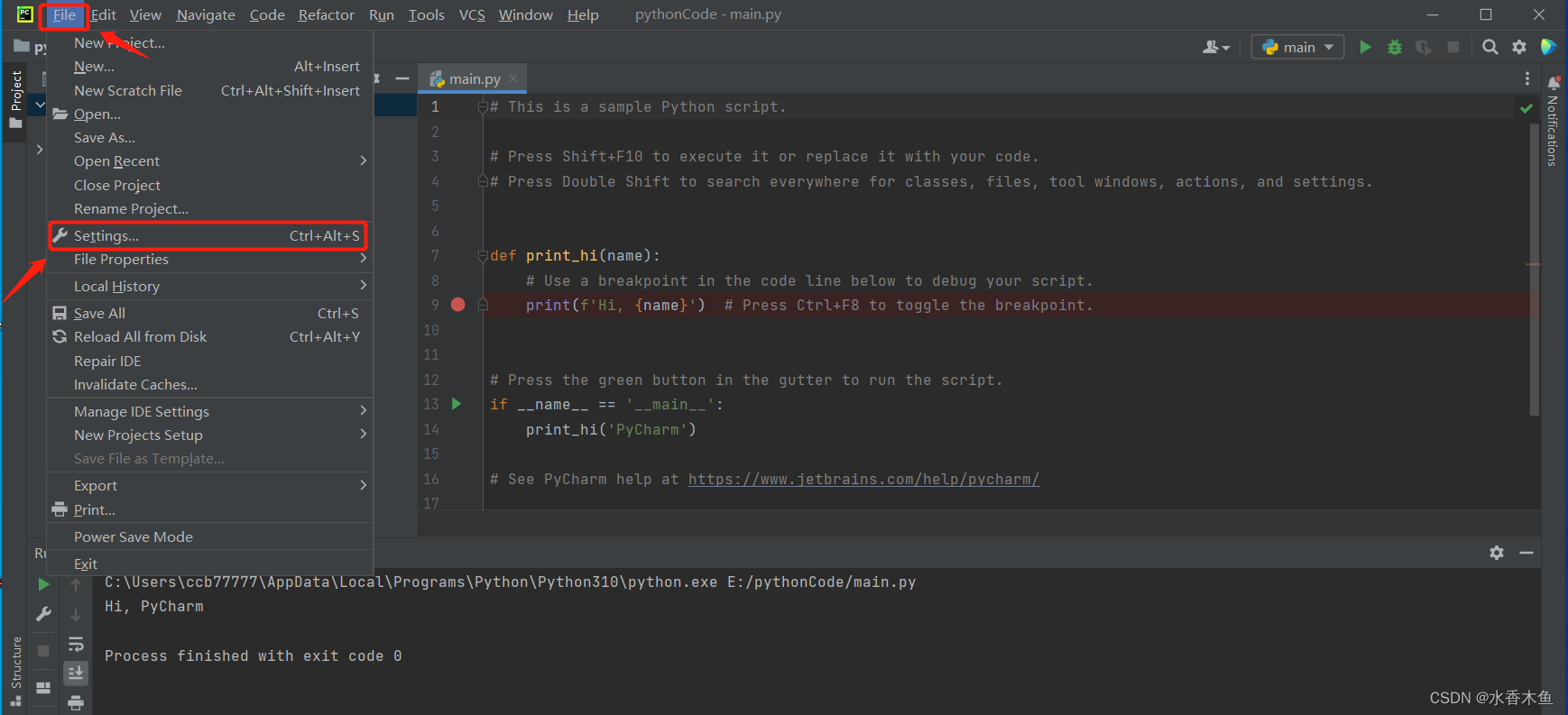Stop process with Run panel stop square

[x=43, y=650]
